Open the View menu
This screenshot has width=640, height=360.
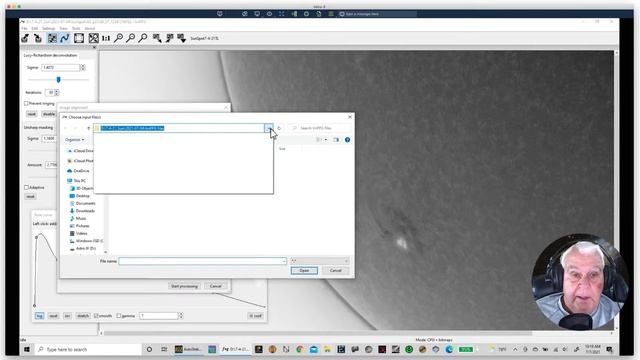pyautogui.click(x=63, y=29)
